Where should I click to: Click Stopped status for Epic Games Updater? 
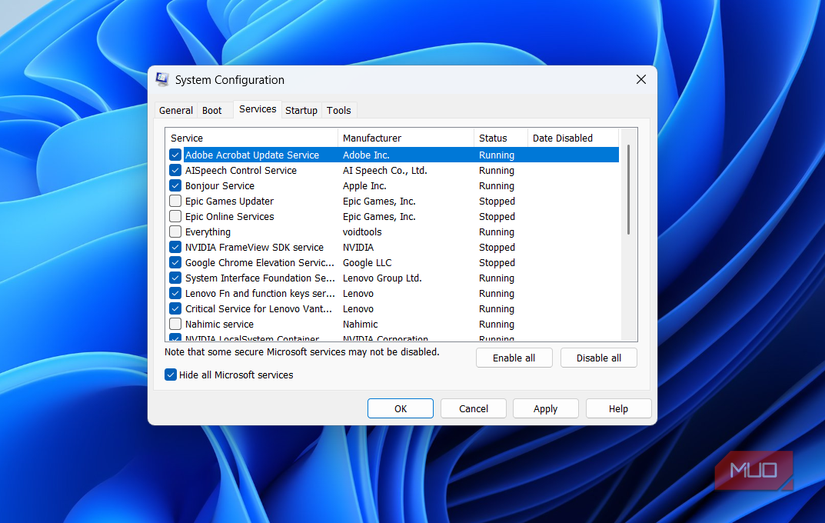click(497, 201)
